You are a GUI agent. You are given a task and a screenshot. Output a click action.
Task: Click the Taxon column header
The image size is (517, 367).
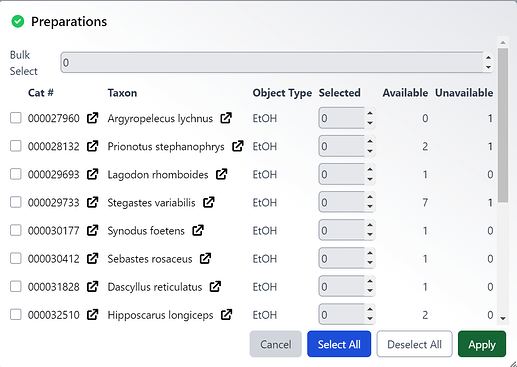click(122, 93)
